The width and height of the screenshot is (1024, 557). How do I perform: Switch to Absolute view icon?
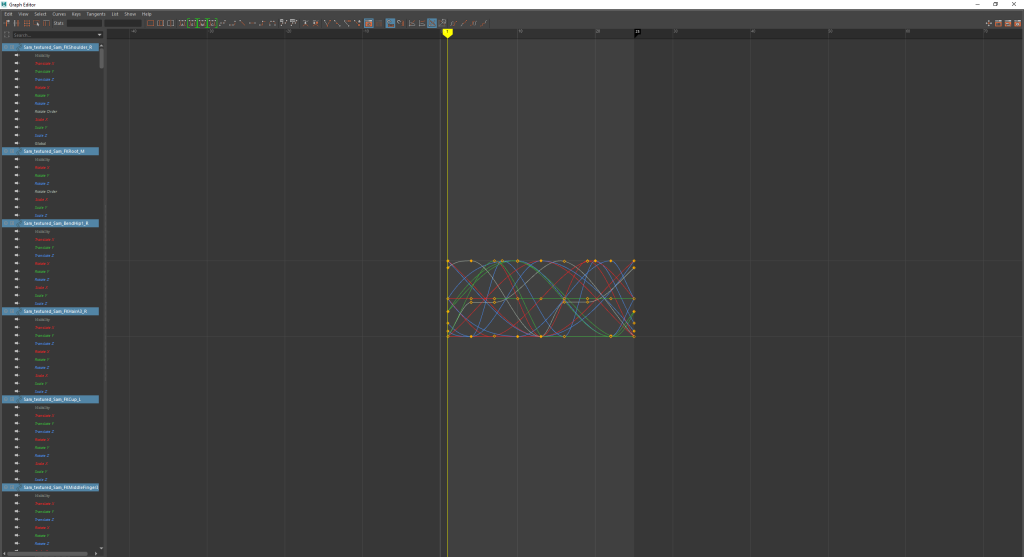pyautogui.click(x=411, y=23)
